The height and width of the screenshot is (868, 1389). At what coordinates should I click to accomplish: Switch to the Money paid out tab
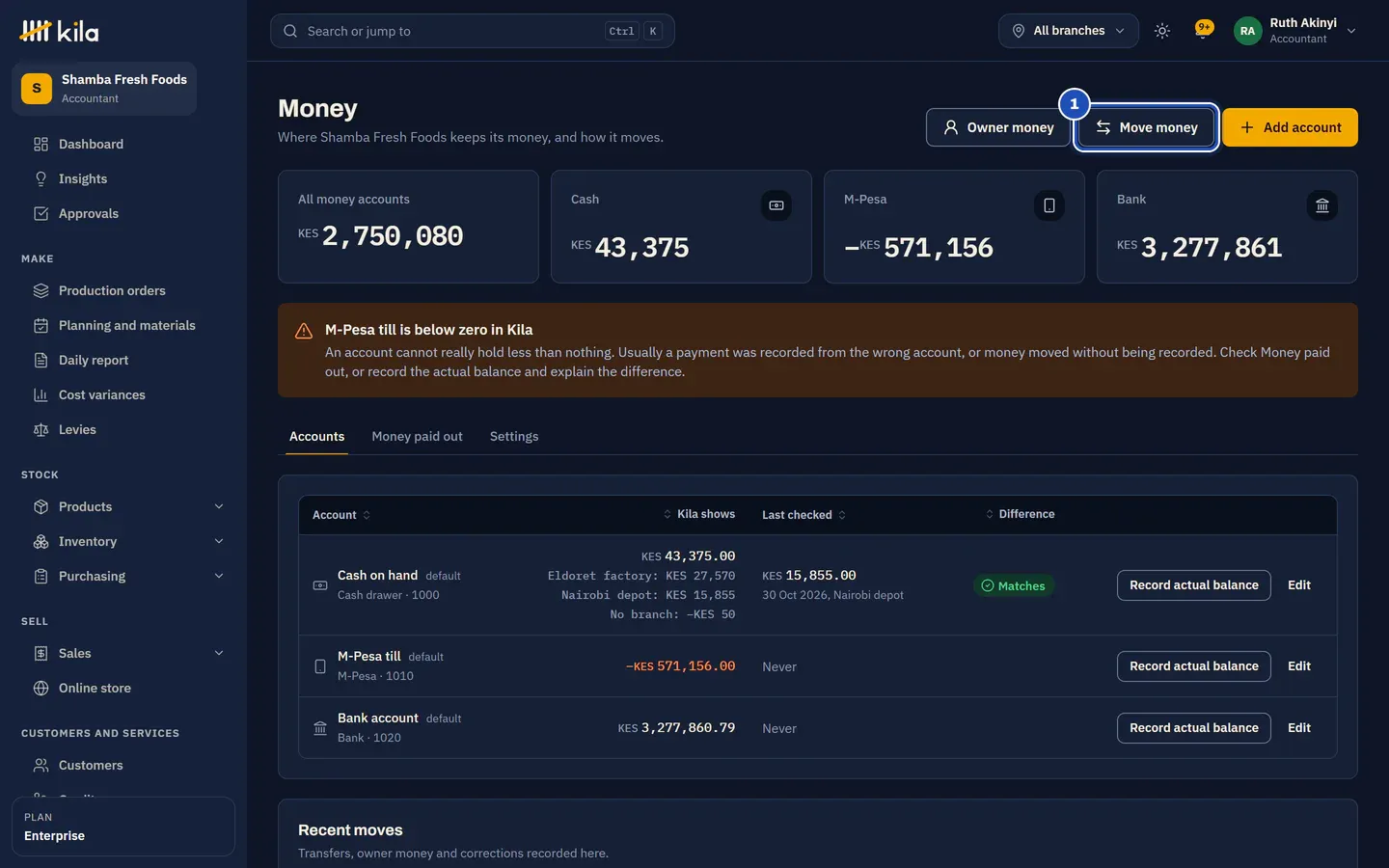click(x=417, y=436)
